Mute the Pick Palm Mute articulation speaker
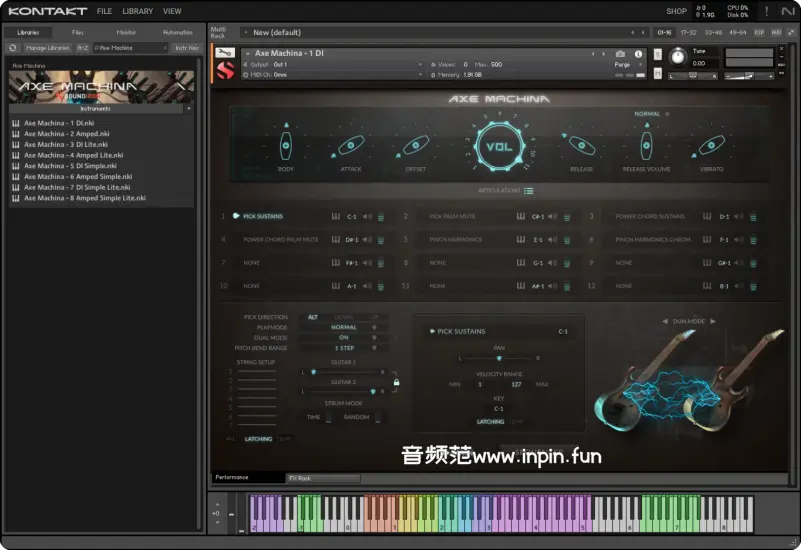Image resolution: width=801 pixels, height=550 pixels. pos(553,216)
